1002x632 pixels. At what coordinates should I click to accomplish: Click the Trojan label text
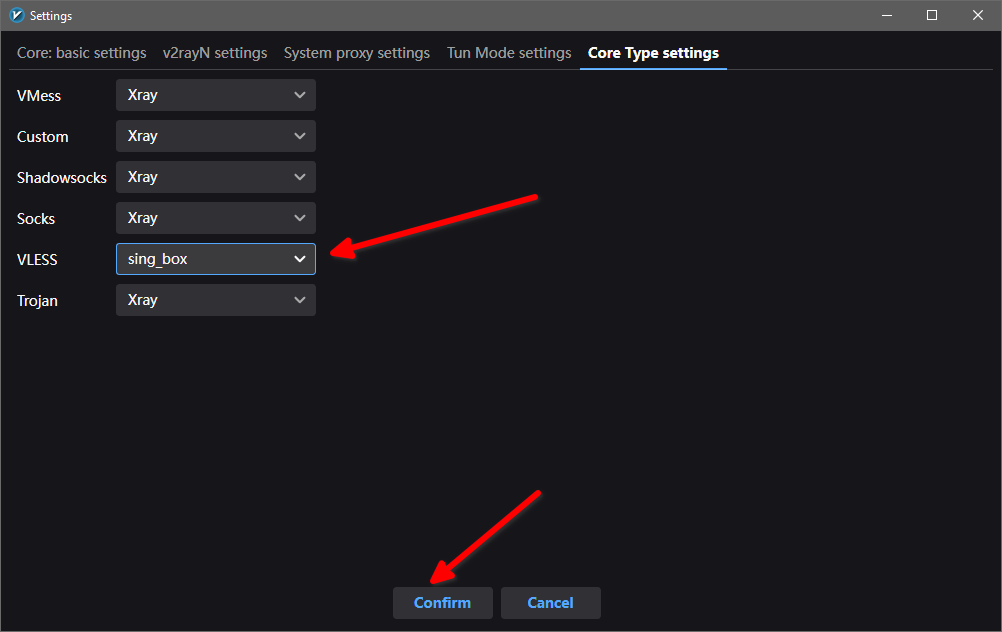point(37,300)
